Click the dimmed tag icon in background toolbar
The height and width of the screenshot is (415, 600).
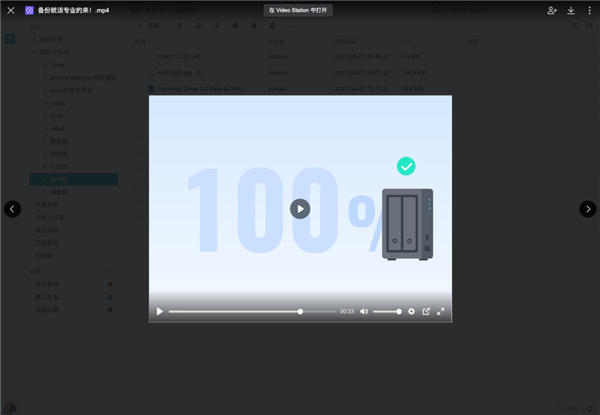coord(235,26)
